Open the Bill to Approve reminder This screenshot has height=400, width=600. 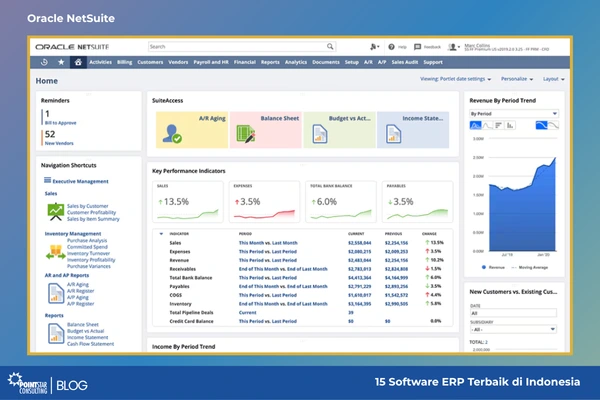(60, 123)
